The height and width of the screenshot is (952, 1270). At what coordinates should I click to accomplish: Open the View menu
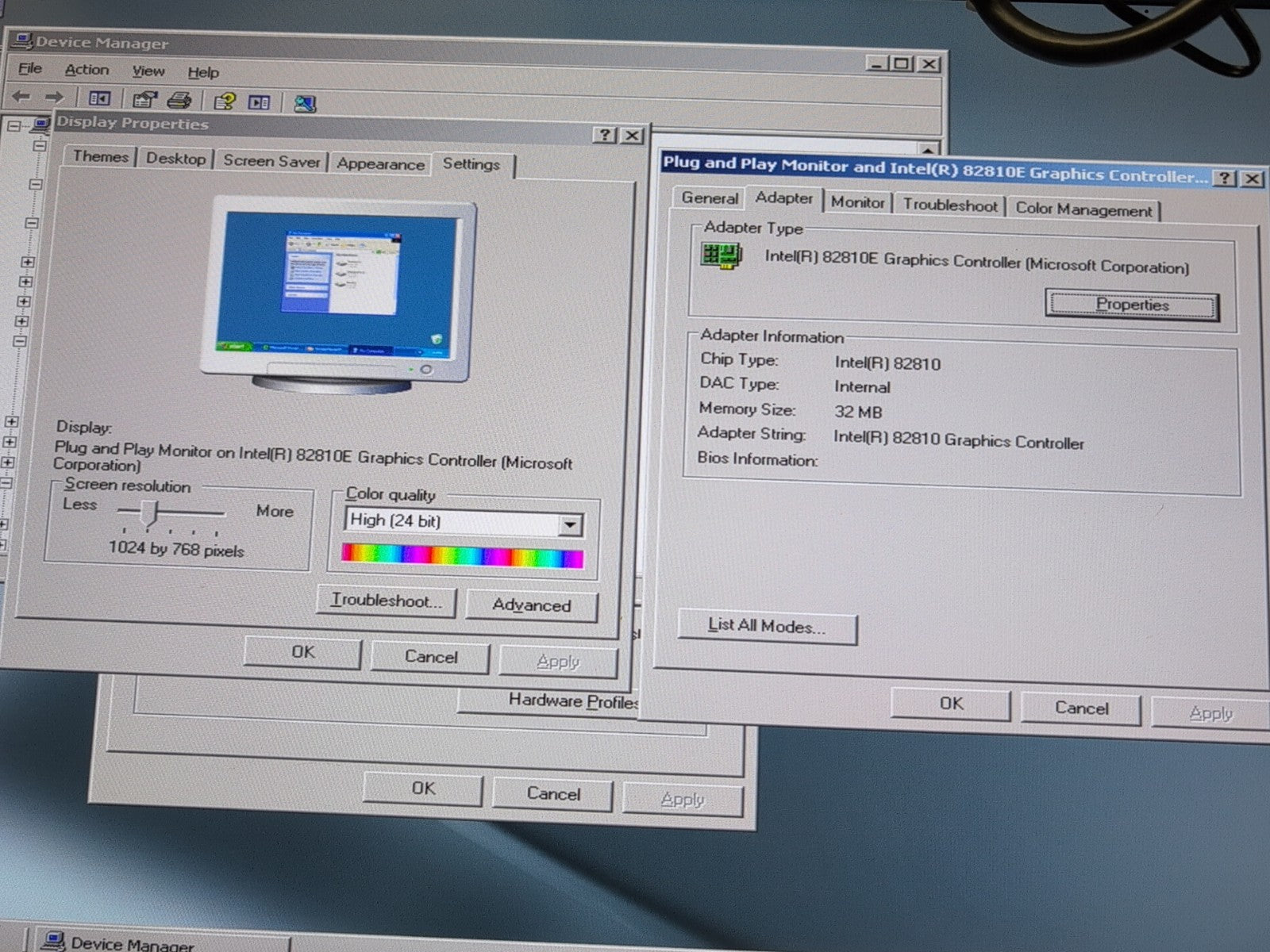coord(148,71)
